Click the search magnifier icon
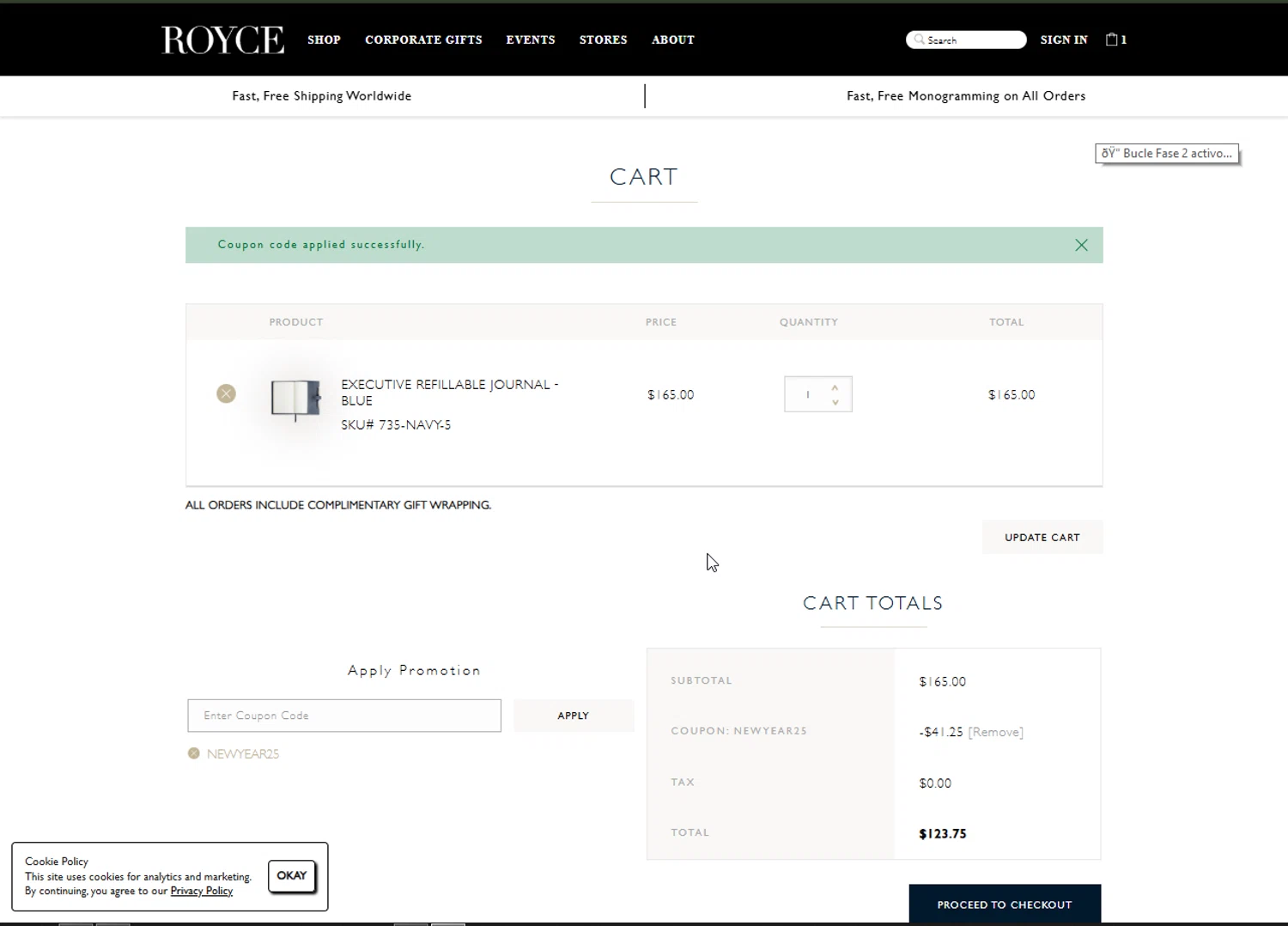The width and height of the screenshot is (1288, 926). (x=919, y=40)
